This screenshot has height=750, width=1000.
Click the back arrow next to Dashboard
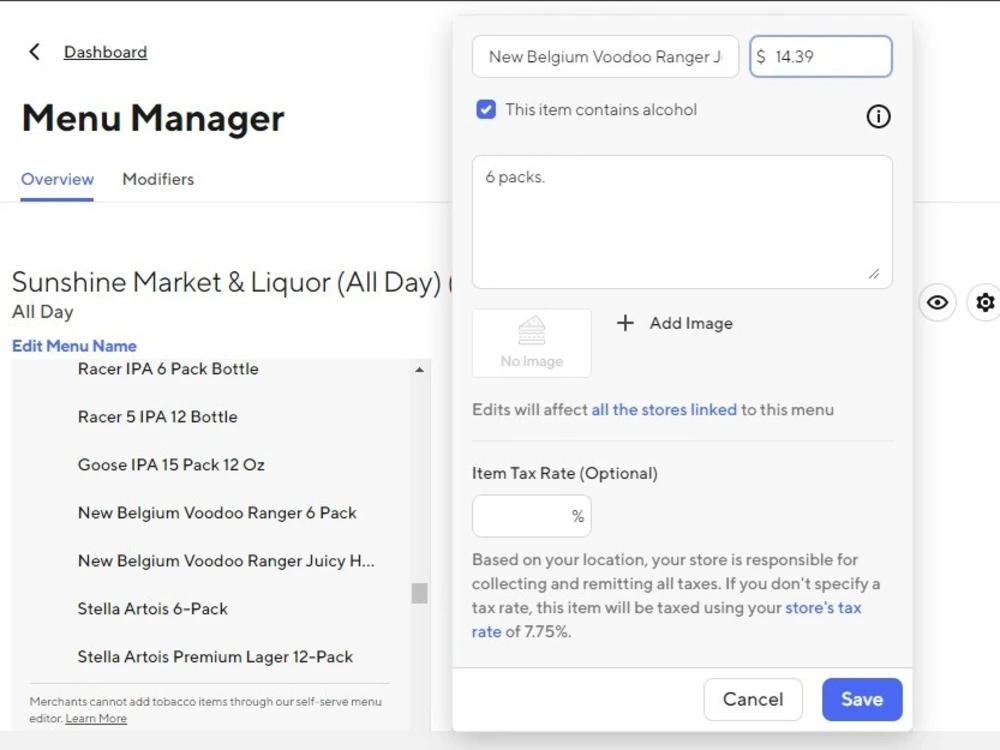coord(34,52)
